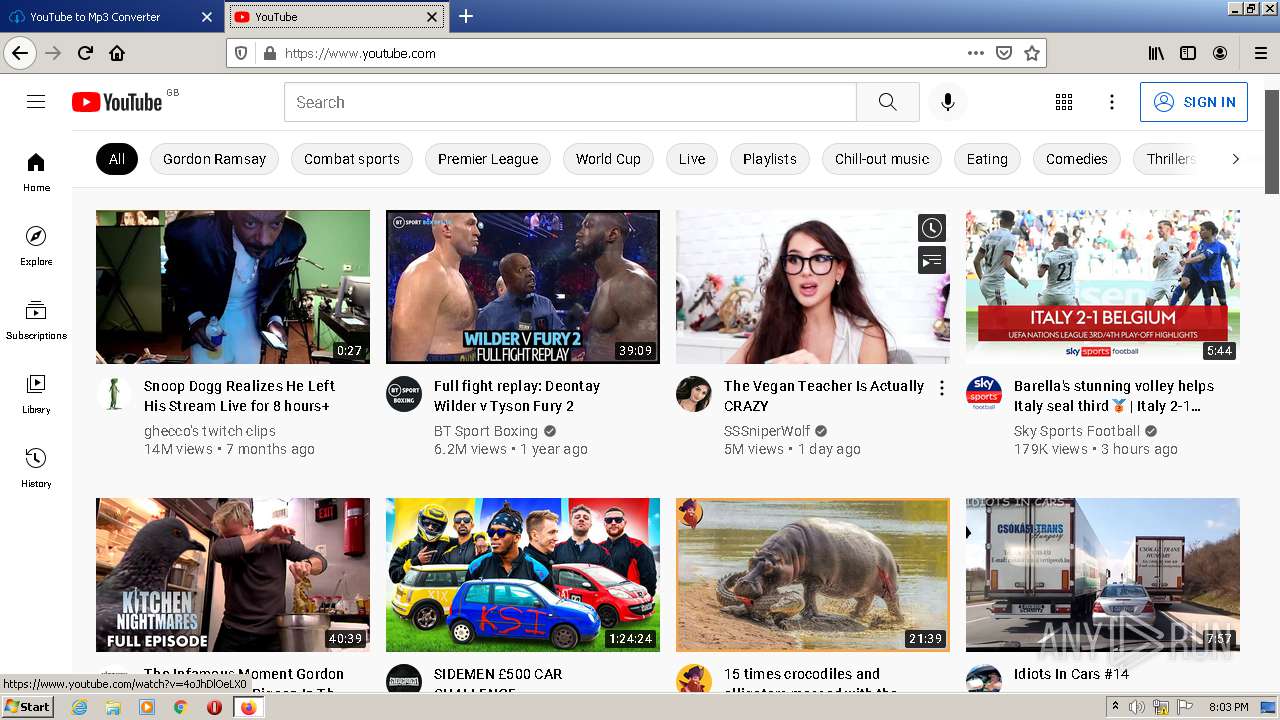Add Vegan Teacher video to queue
The width and height of the screenshot is (1280, 720).
pyautogui.click(x=932, y=261)
